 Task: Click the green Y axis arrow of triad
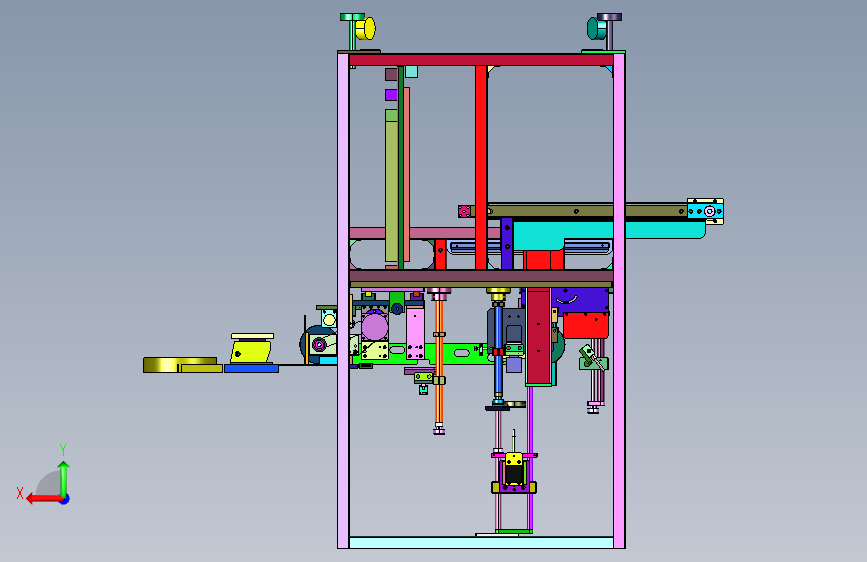(x=64, y=477)
